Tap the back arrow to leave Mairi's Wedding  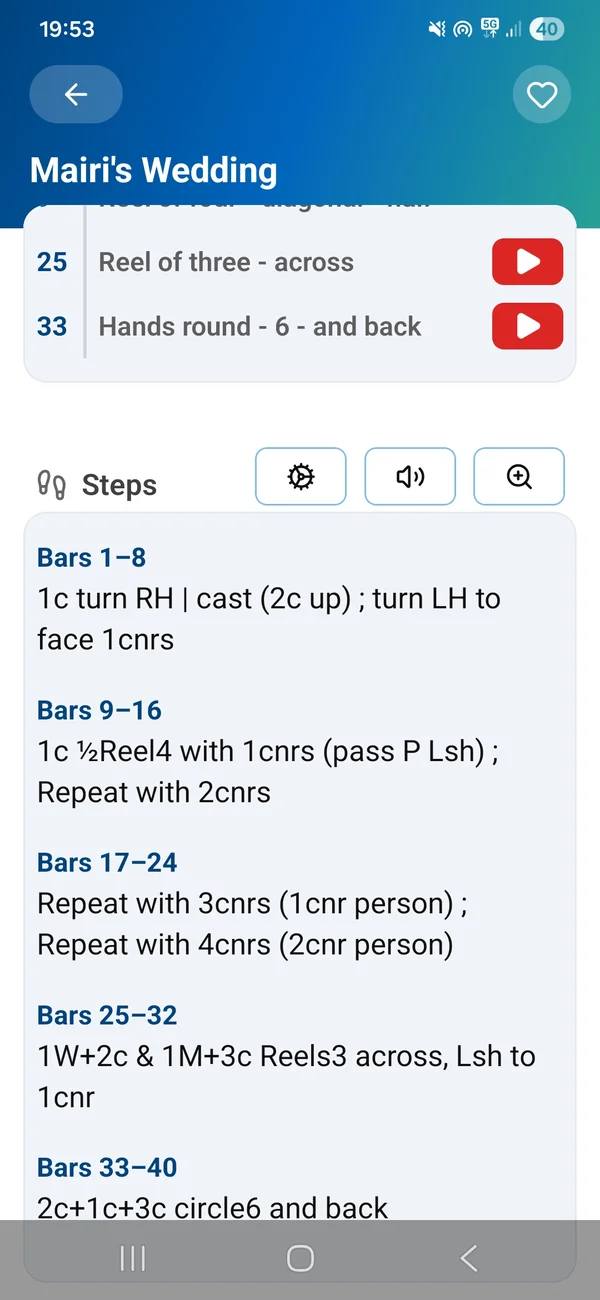coord(76,94)
